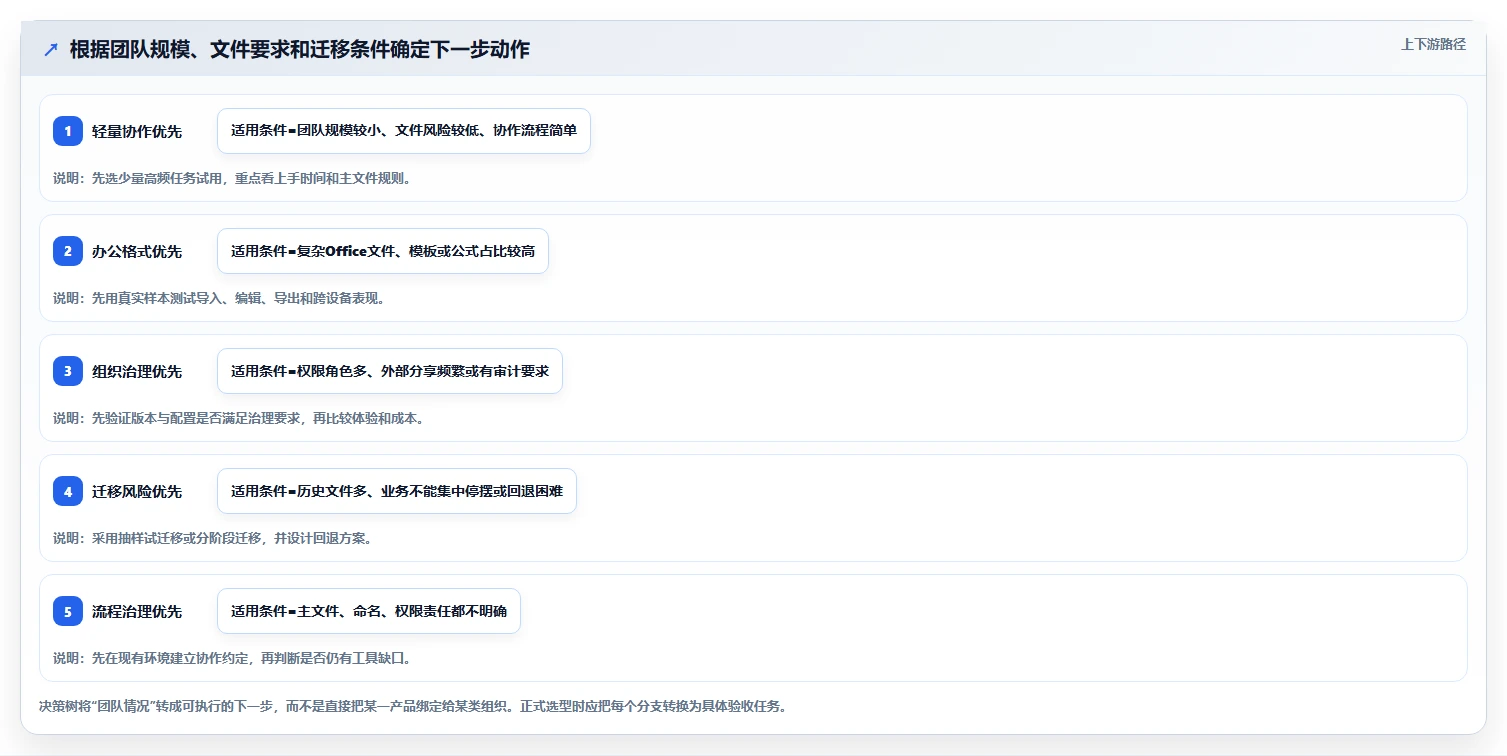This screenshot has width=1507, height=756.
Task: Click the number 1 badge
Action: (x=68, y=131)
